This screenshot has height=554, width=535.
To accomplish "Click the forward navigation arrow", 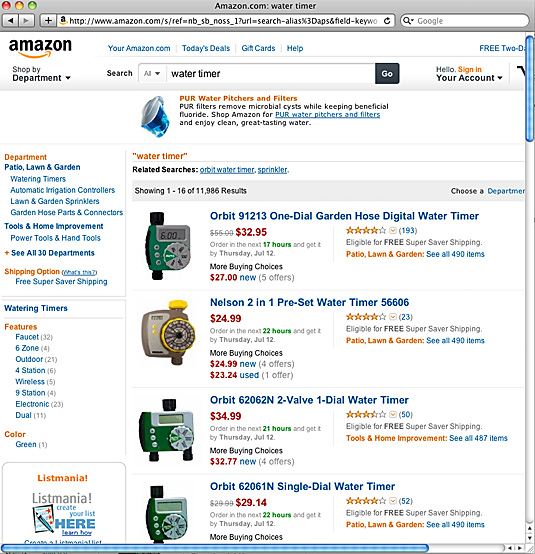I will [26, 20].
